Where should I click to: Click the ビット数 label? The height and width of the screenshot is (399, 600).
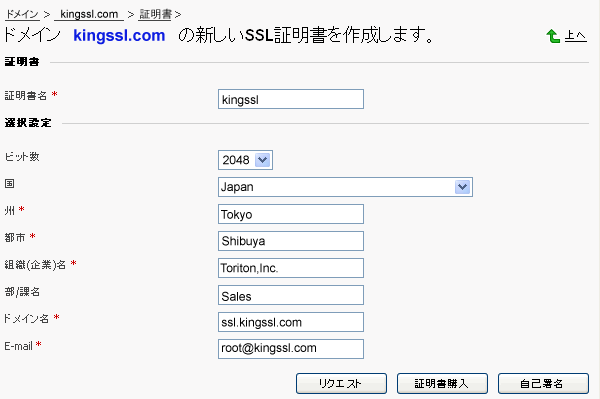(22, 156)
